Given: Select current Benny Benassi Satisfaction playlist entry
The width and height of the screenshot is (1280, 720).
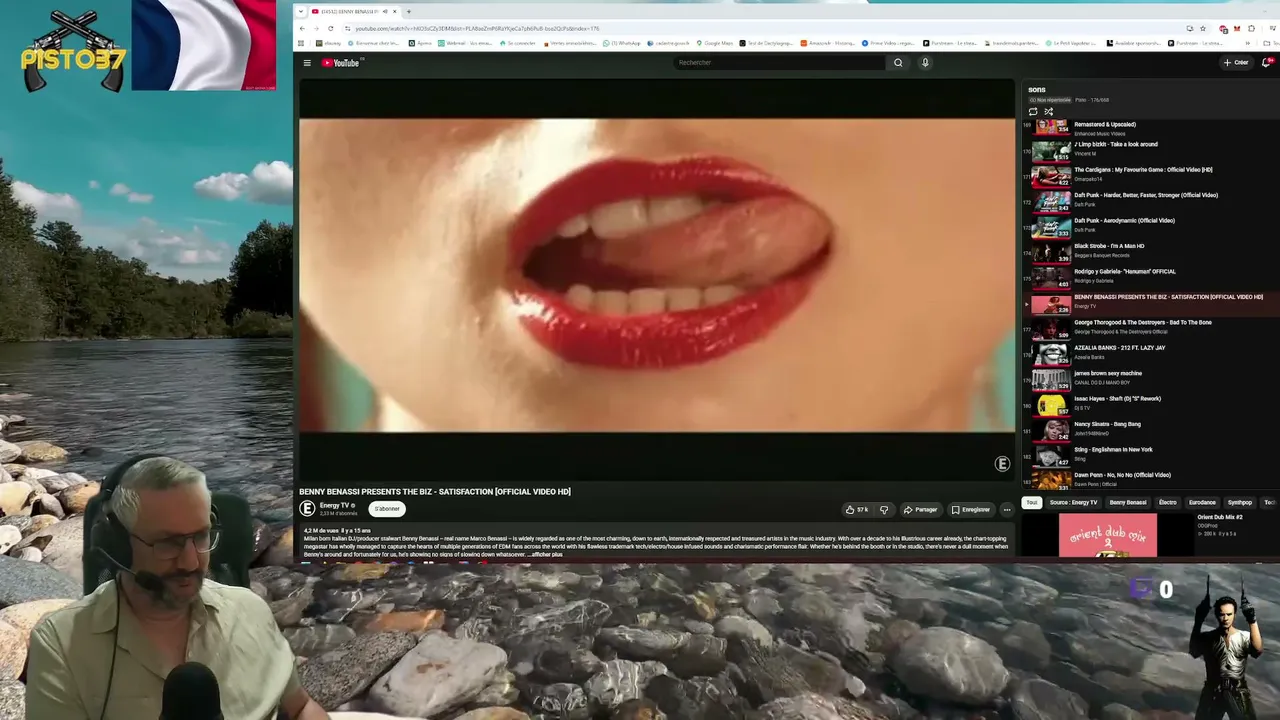Looking at the screenshot, I should 1150,302.
